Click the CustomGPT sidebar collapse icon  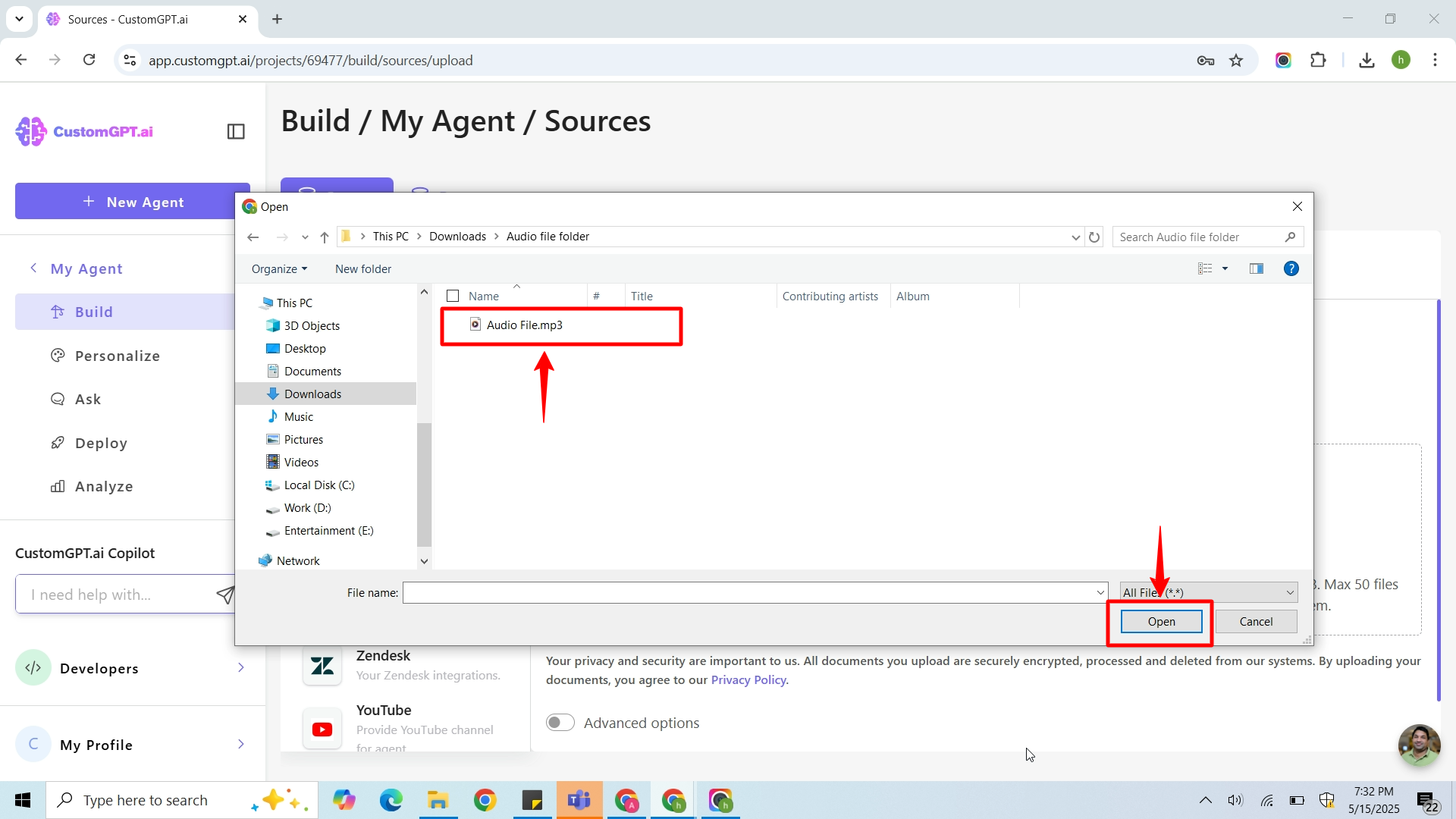(x=236, y=132)
